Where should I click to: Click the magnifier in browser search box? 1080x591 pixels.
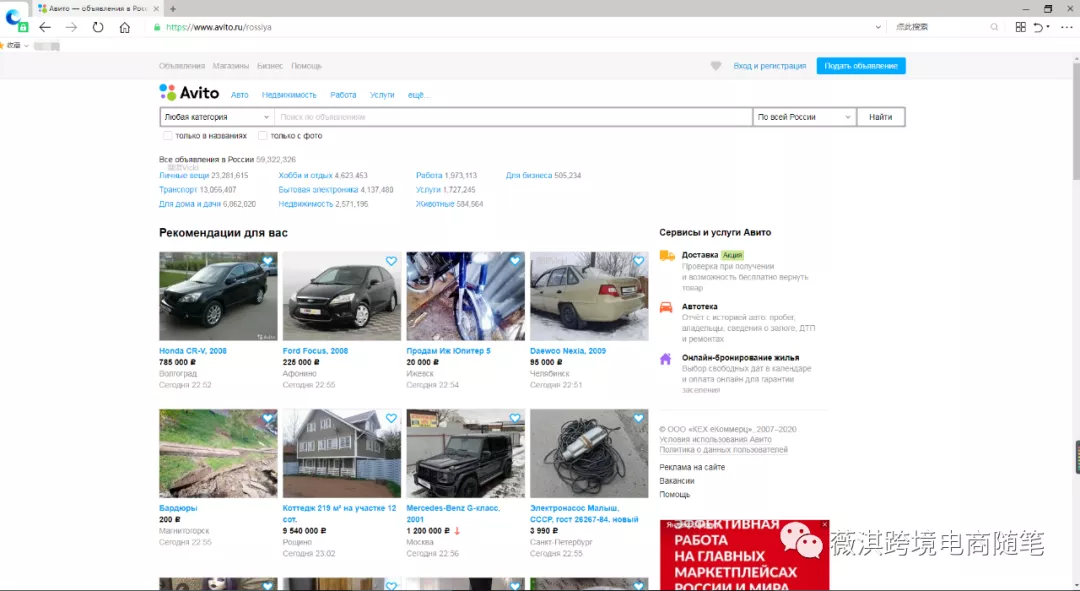(994, 27)
